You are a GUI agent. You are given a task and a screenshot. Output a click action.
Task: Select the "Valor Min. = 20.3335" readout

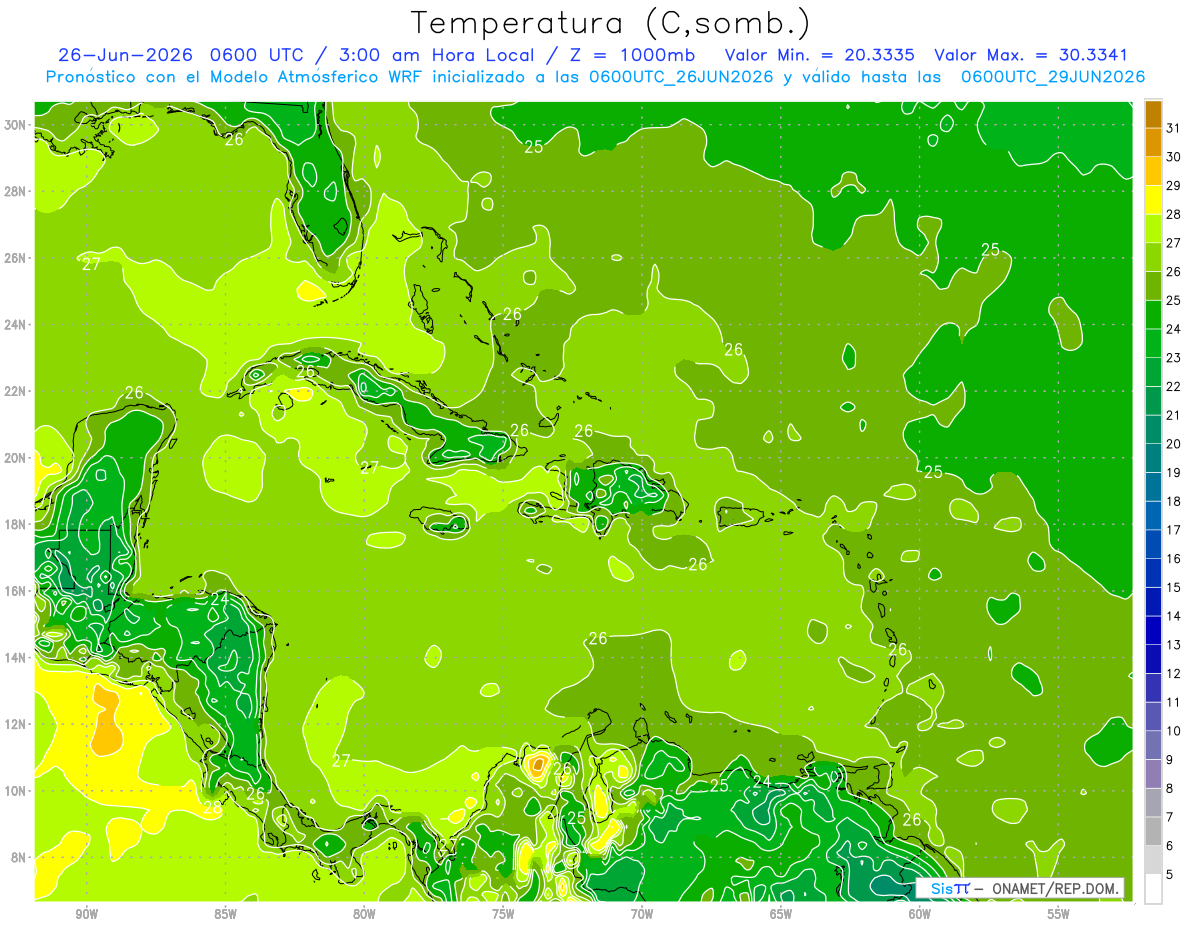[x=821, y=55]
